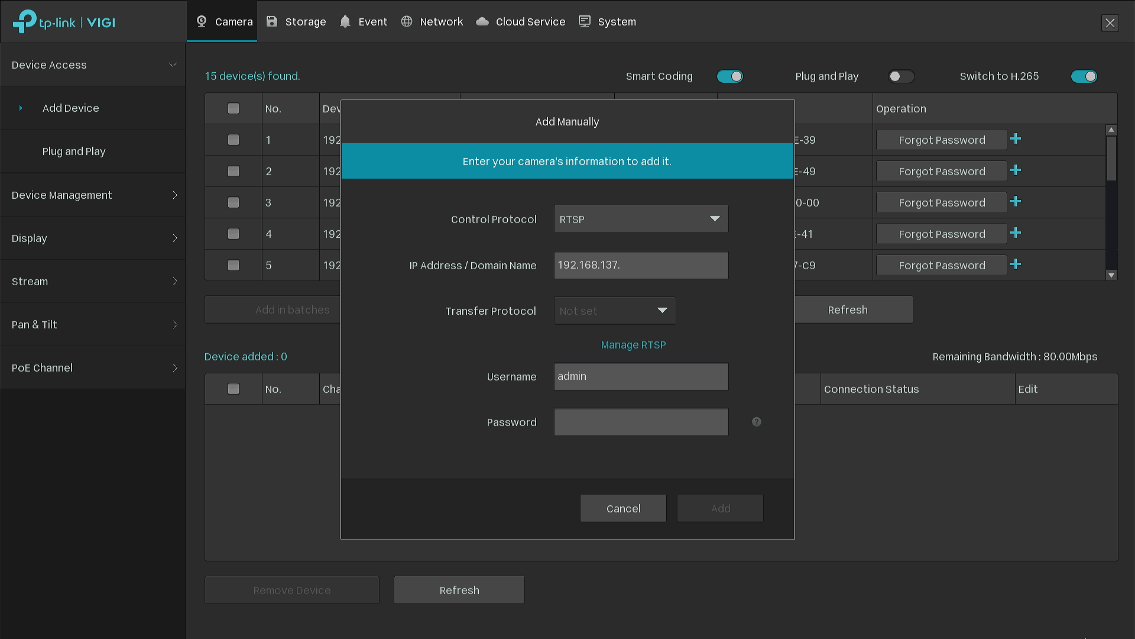
Task: Switch to the System tab
Action: 608,22
